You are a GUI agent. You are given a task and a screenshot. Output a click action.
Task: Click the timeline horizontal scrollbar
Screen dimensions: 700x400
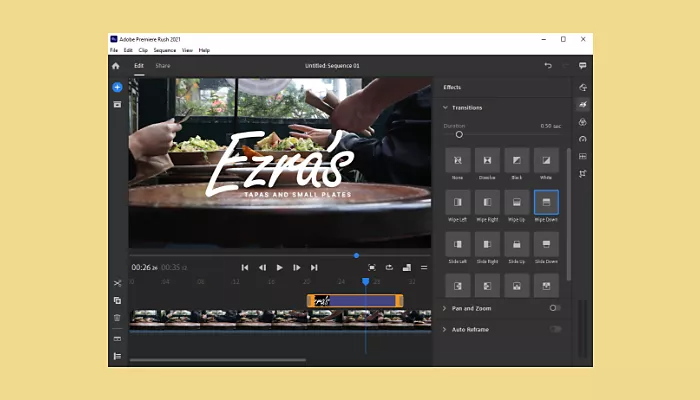[218, 360]
